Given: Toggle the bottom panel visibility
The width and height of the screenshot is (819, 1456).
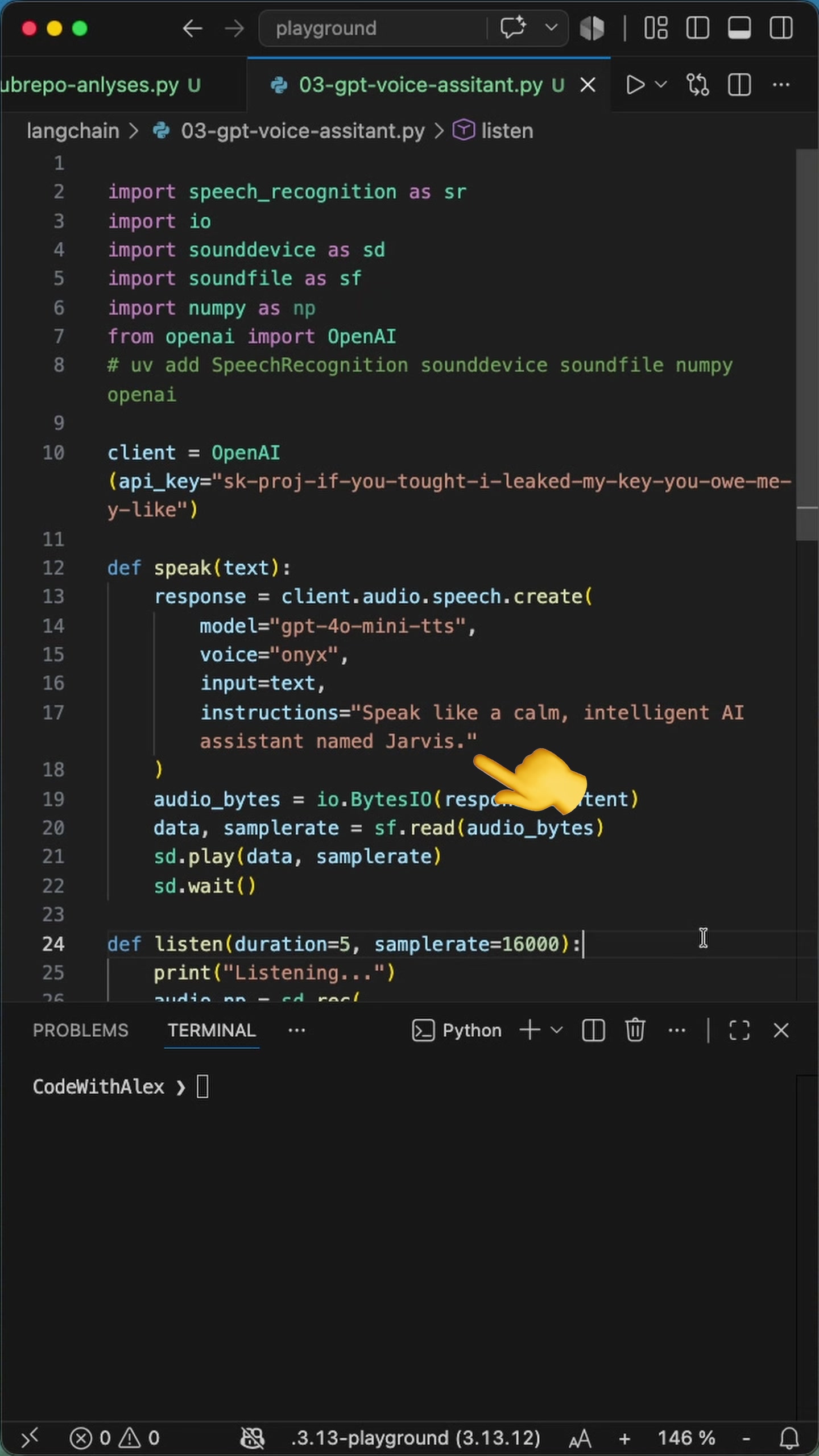Looking at the screenshot, I should tap(739, 28).
